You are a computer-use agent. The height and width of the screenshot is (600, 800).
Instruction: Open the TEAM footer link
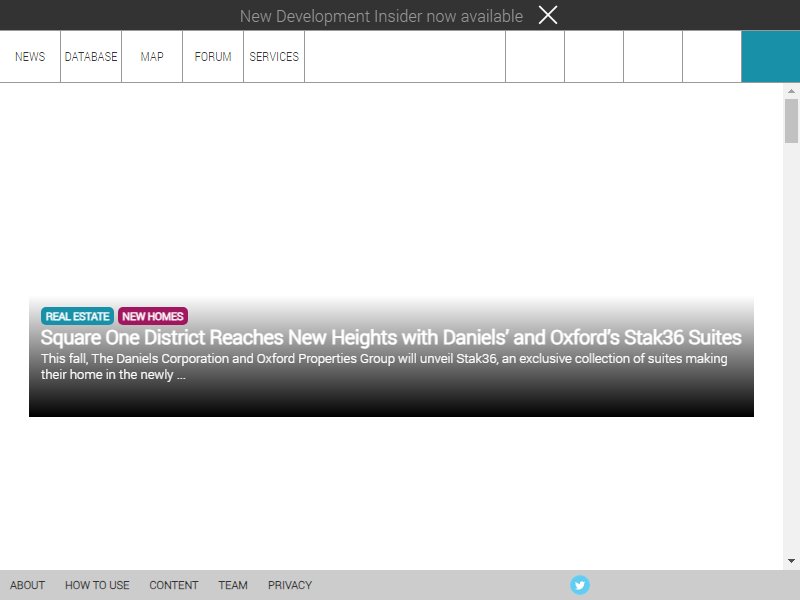[x=233, y=585]
